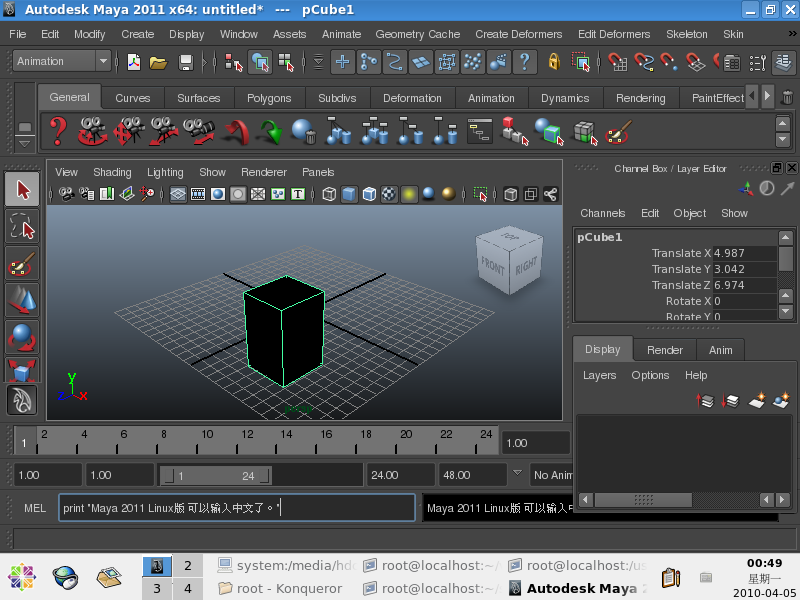Click the hypergraph window shelf icon
Image resolution: width=800 pixels, height=600 pixels.
pyautogui.click(x=480, y=131)
